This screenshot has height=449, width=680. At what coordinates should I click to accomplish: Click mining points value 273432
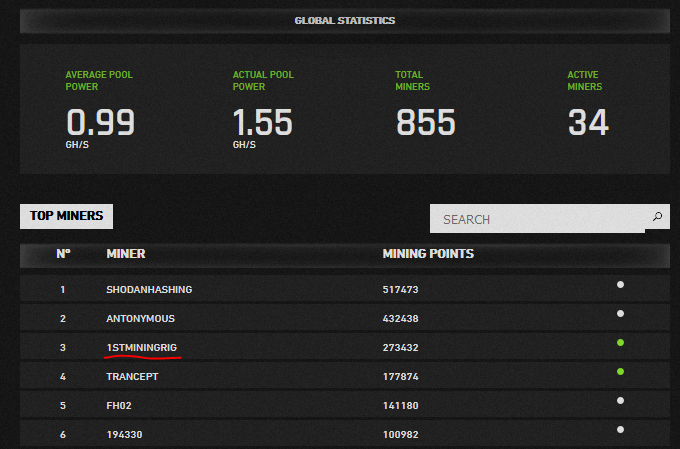coord(400,347)
